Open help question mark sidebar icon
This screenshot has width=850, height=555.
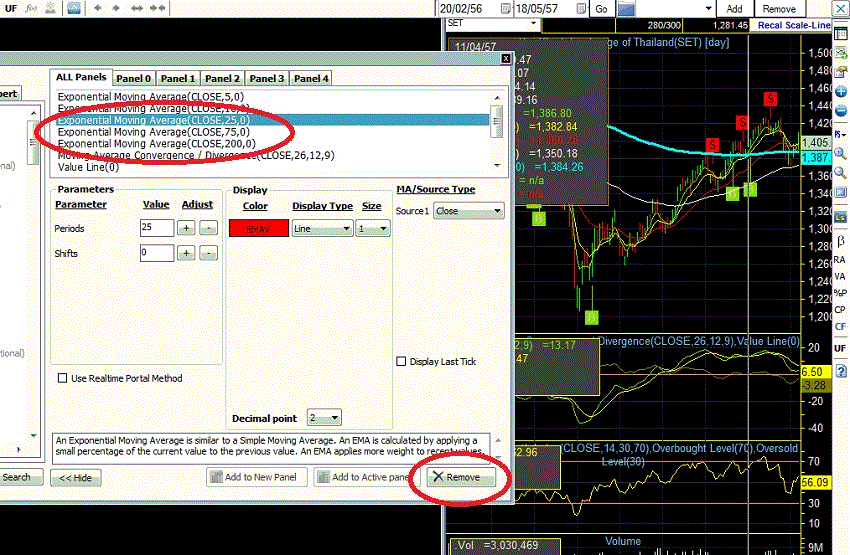point(841,371)
